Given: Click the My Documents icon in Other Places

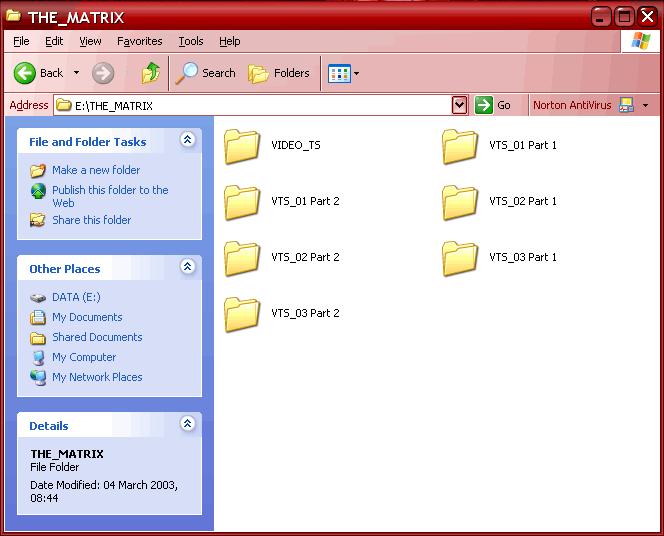Looking at the screenshot, I should (x=38, y=317).
